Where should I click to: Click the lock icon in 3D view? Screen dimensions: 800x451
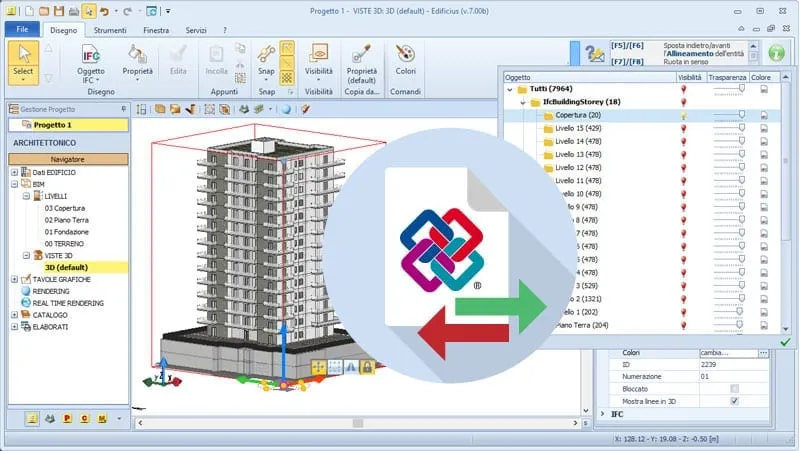pyautogui.click(x=367, y=368)
